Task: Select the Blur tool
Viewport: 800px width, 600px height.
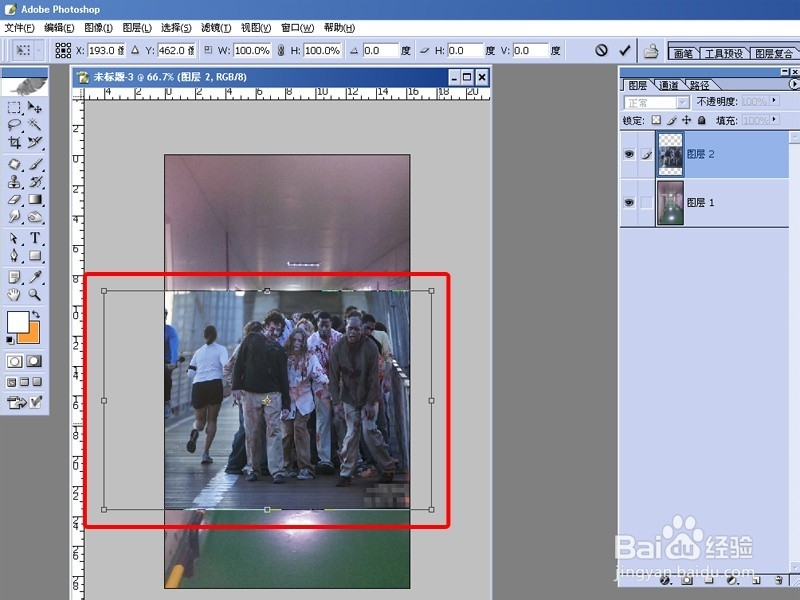Action: [x=14, y=217]
